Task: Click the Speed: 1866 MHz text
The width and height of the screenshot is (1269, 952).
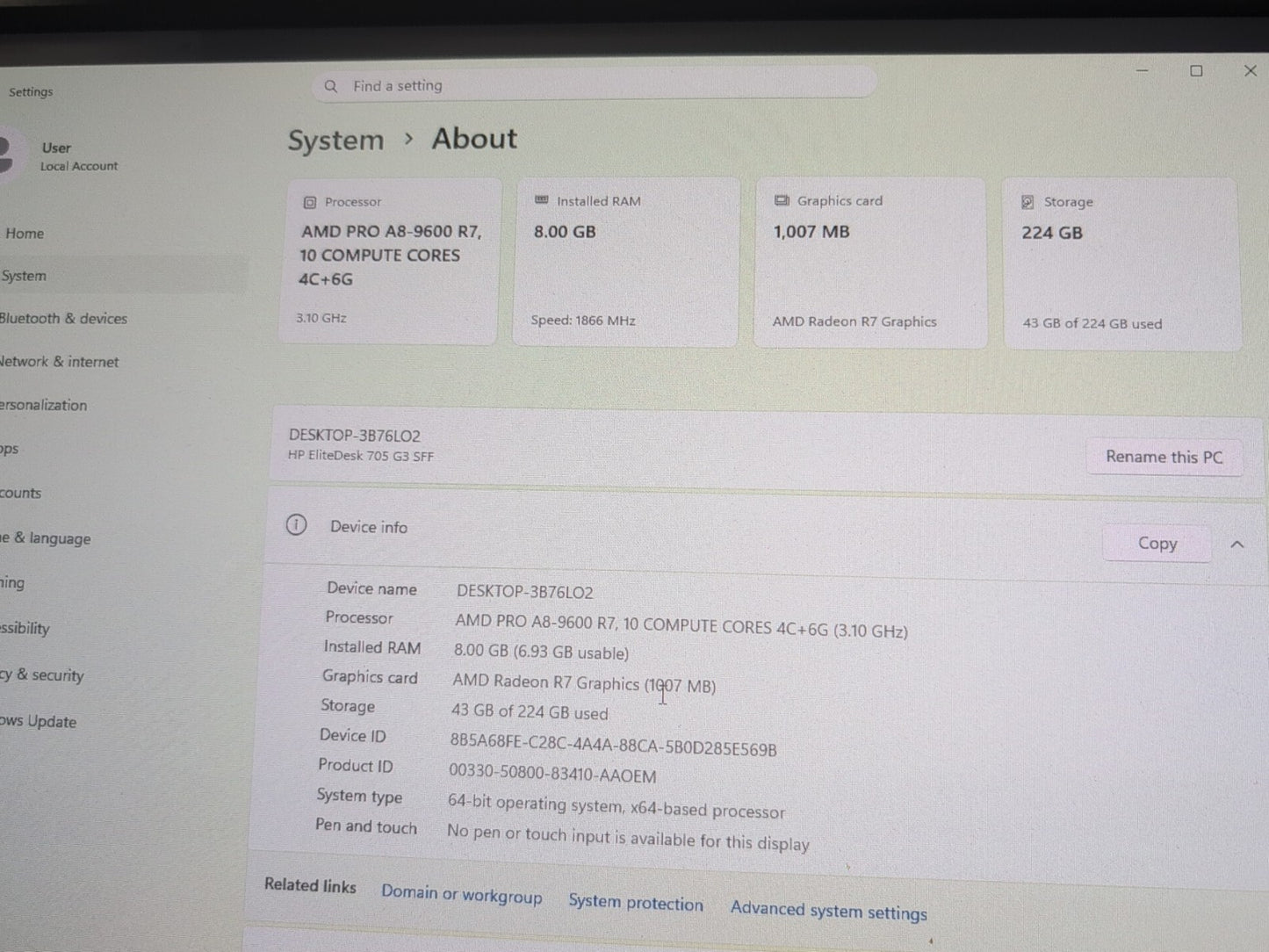Action: tap(583, 321)
